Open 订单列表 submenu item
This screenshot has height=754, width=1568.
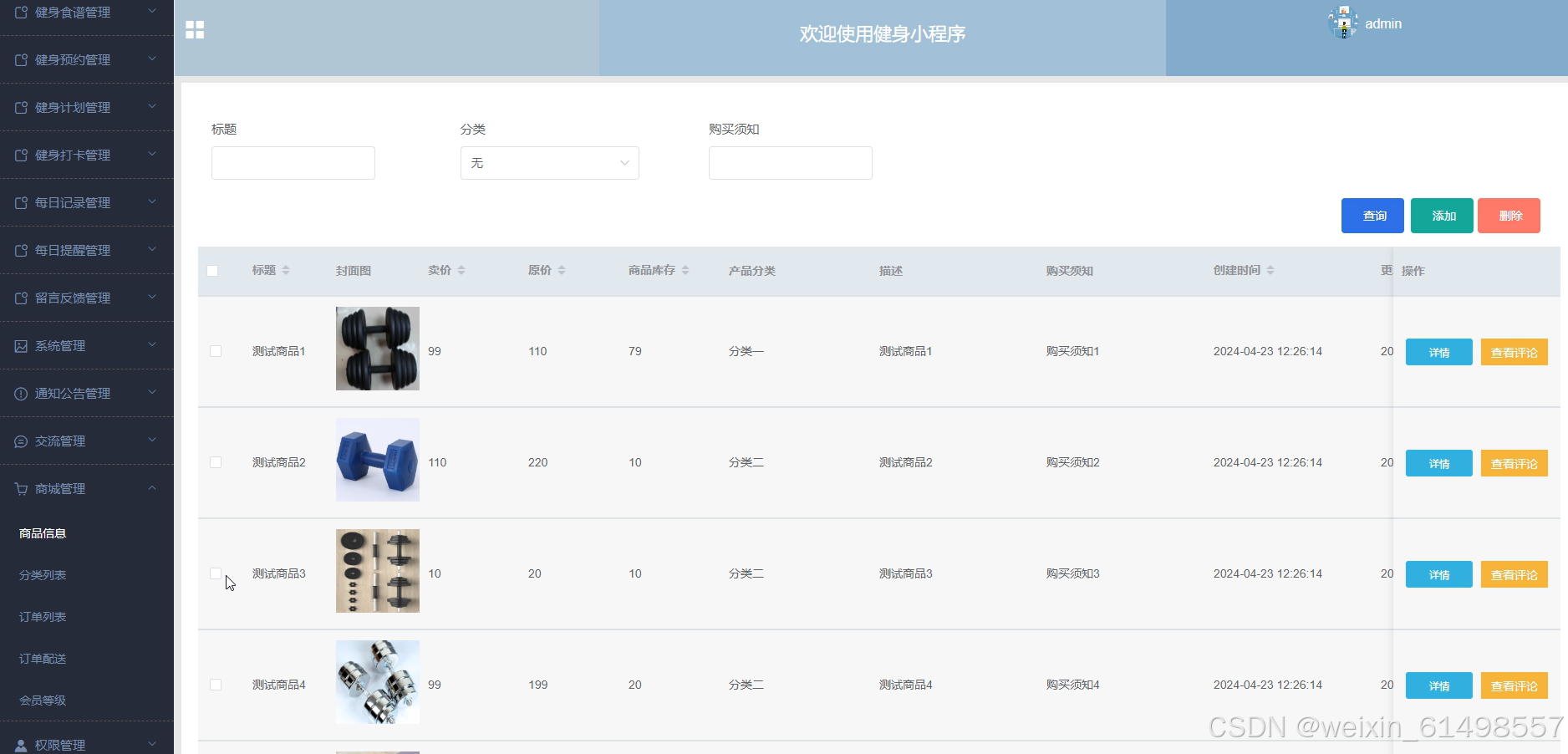tap(43, 617)
